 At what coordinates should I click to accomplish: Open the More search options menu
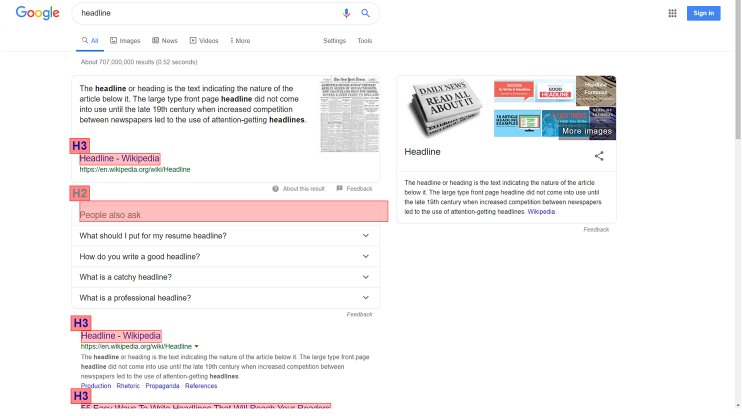click(x=240, y=41)
